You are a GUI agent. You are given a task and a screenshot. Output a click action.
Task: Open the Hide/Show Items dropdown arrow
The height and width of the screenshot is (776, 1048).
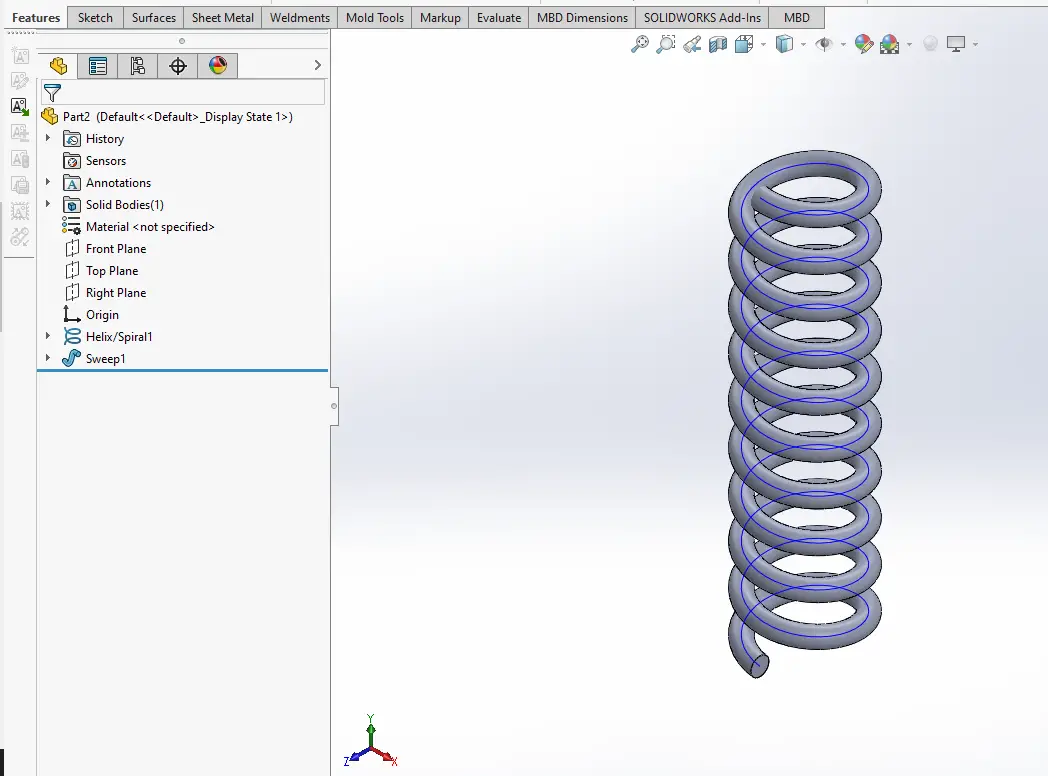coord(843,45)
